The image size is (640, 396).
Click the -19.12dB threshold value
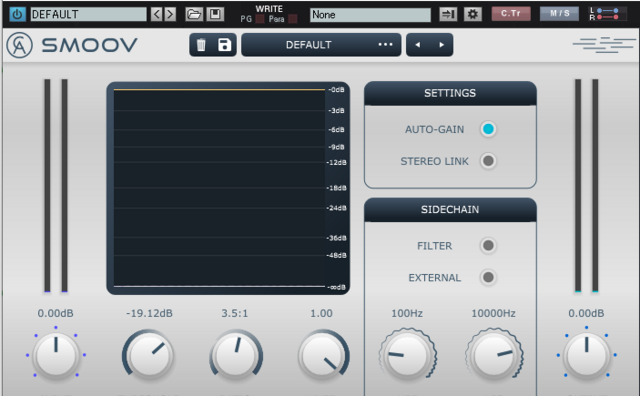click(x=149, y=313)
